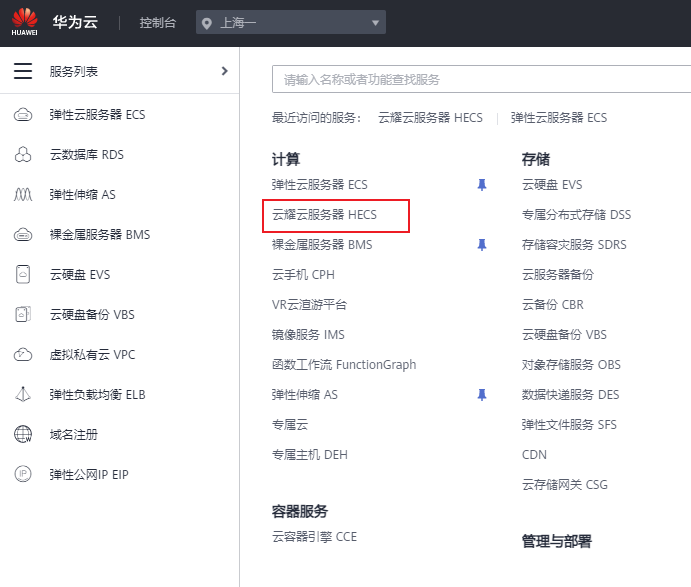Open 镜像服务 IMS
The image size is (691, 587).
tap(308, 334)
